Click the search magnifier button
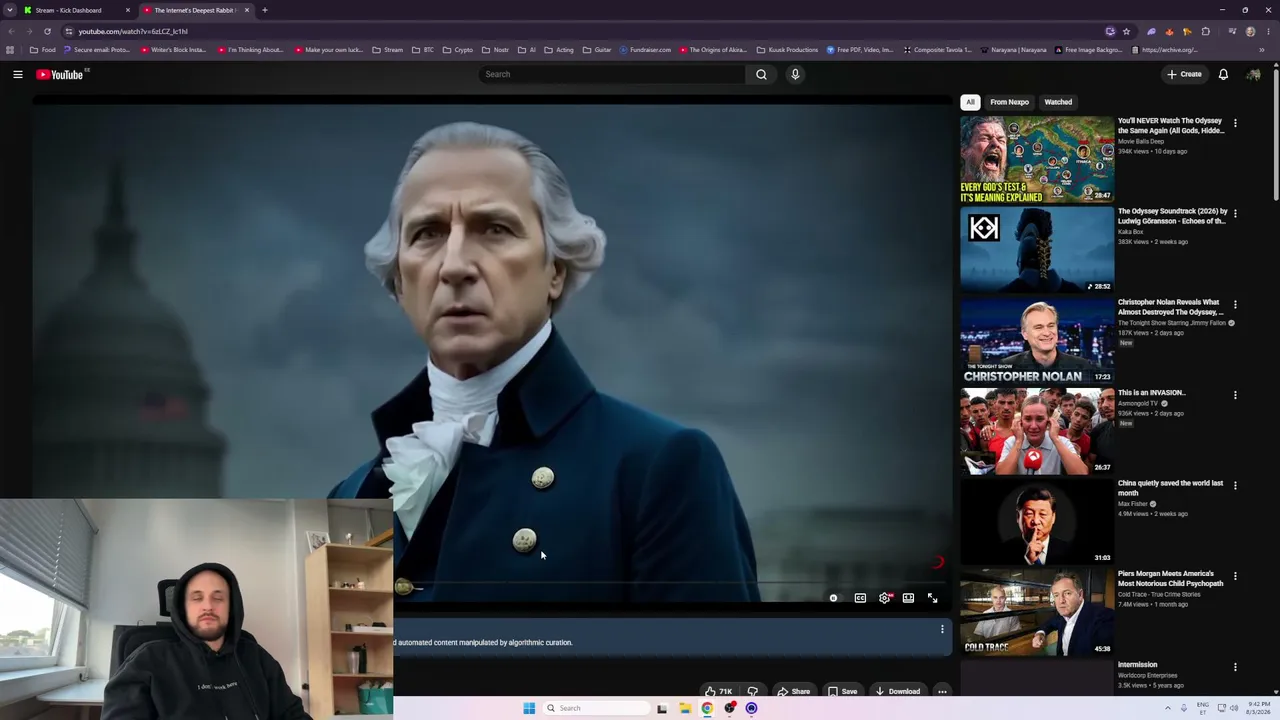 (761, 74)
